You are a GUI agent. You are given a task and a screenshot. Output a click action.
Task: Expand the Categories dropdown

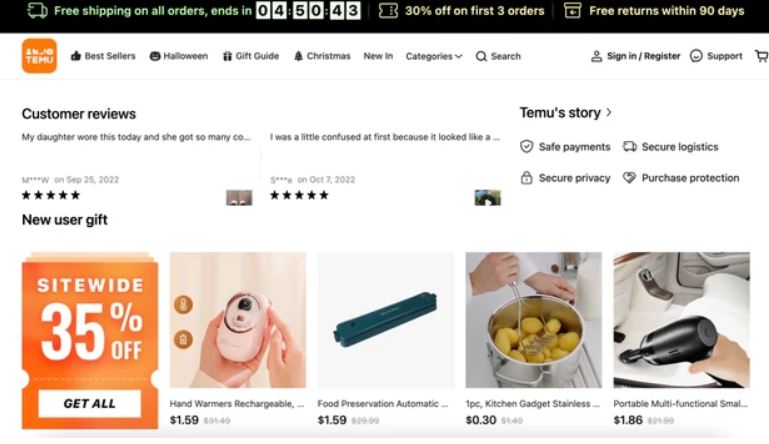tap(434, 57)
